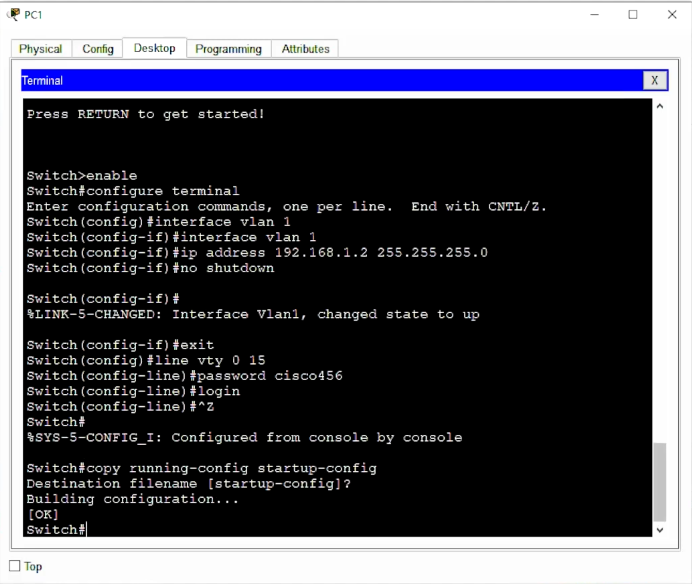
Task: Close the Terminal panel with X
Action: pyautogui.click(x=655, y=81)
